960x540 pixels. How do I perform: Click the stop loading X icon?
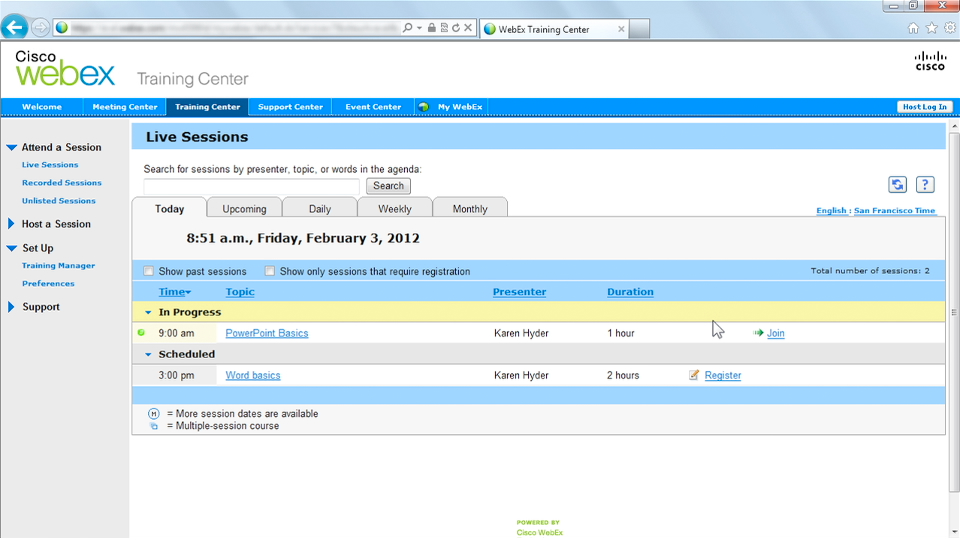468,28
